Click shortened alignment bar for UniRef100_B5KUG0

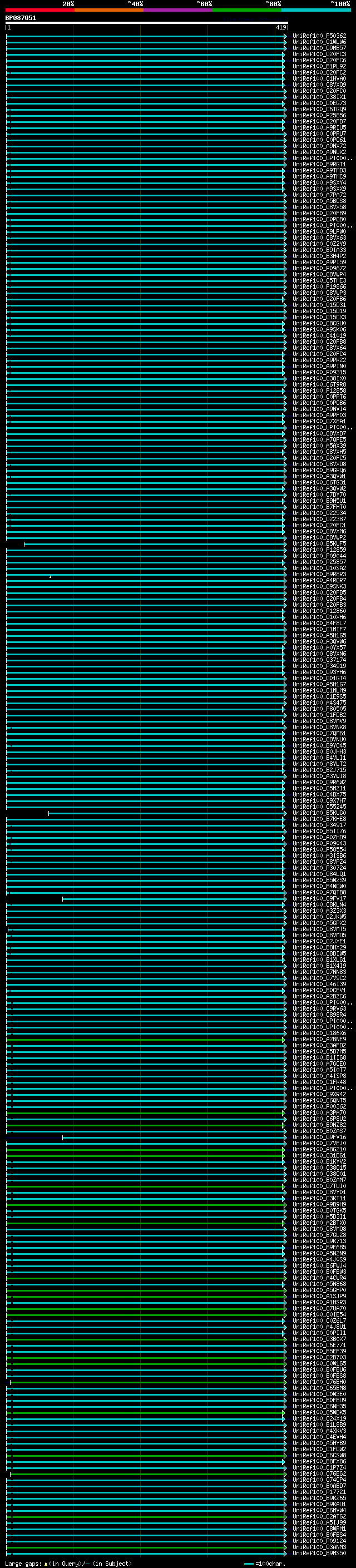167,813
